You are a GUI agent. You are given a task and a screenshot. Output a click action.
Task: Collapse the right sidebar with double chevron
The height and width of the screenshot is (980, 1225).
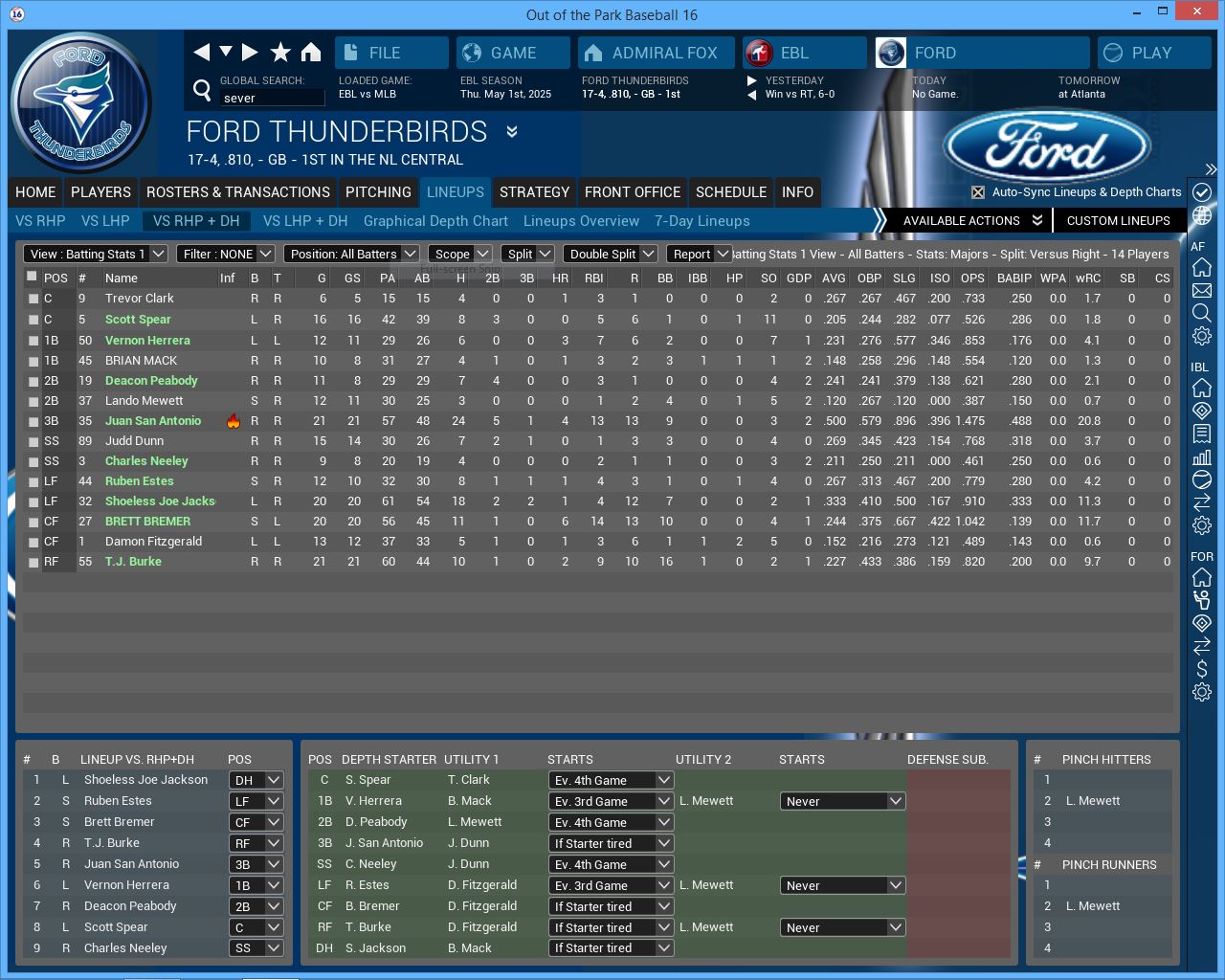[x=1211, y=169]
